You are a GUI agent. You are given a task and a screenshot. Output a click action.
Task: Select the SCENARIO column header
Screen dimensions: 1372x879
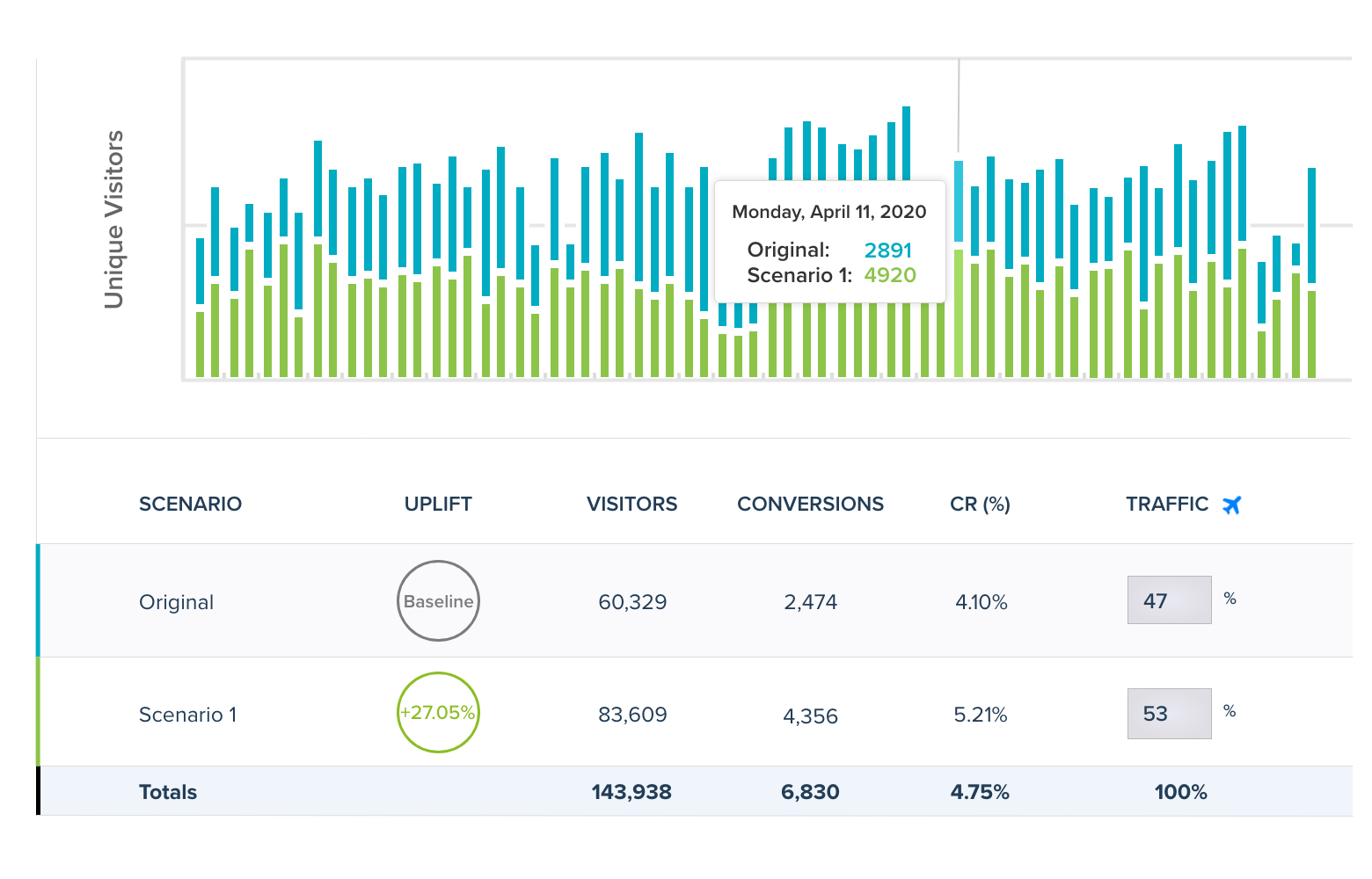[190, 504]
